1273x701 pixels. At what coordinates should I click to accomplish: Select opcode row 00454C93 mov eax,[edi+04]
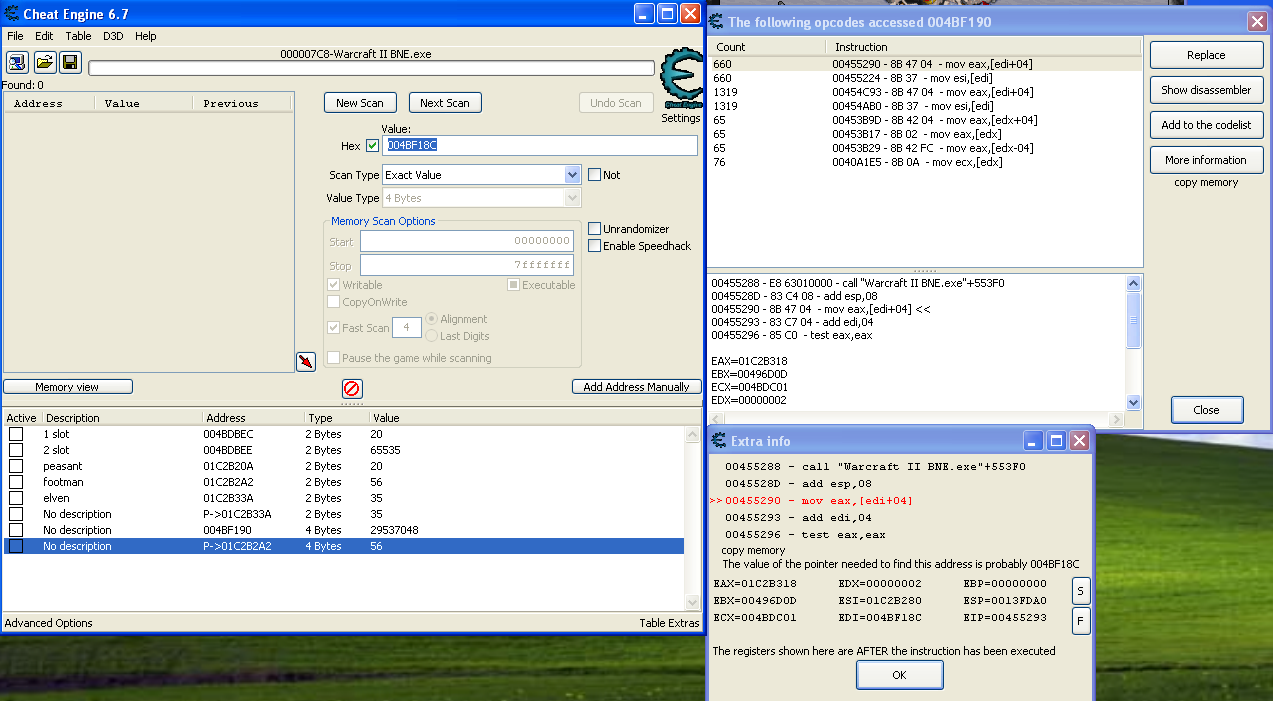[925, 92]
